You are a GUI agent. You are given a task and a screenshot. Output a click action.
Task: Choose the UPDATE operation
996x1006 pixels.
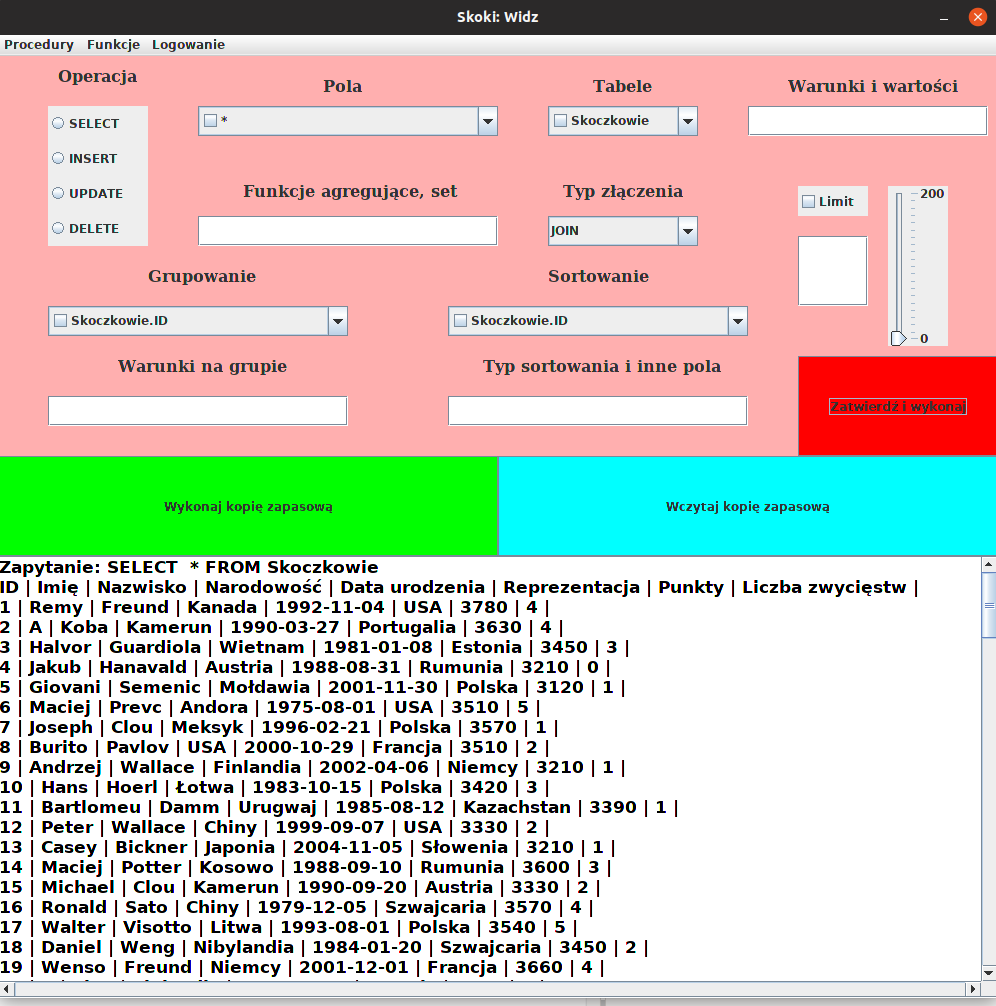[58, 193]
